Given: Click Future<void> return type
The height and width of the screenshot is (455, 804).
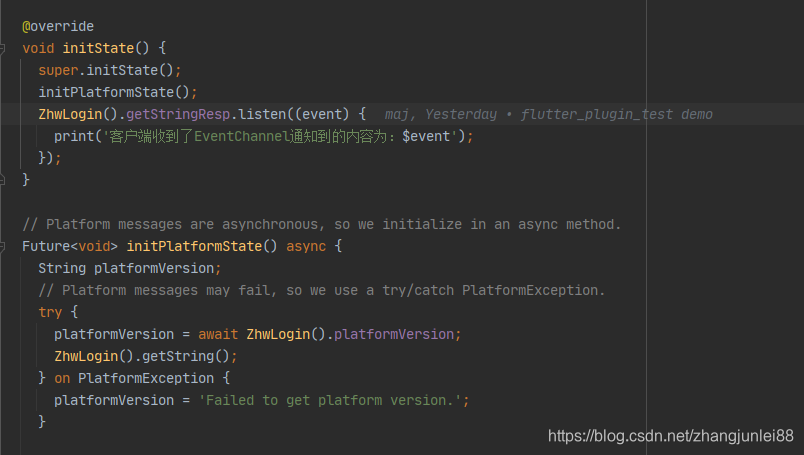Looking at the screenshot, I should click(70, 246).
